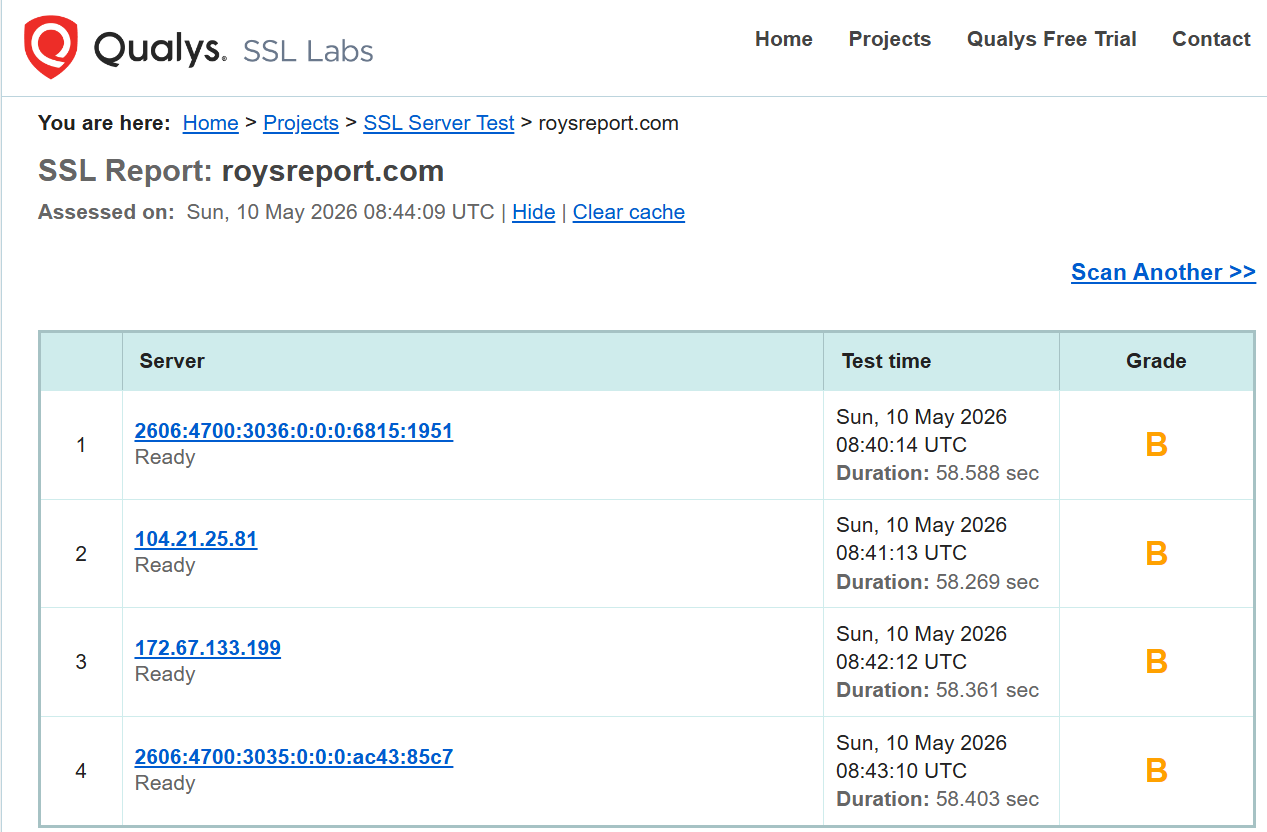
Task: Click the Duration 58.361 sec text
Action: coord(938,690)
